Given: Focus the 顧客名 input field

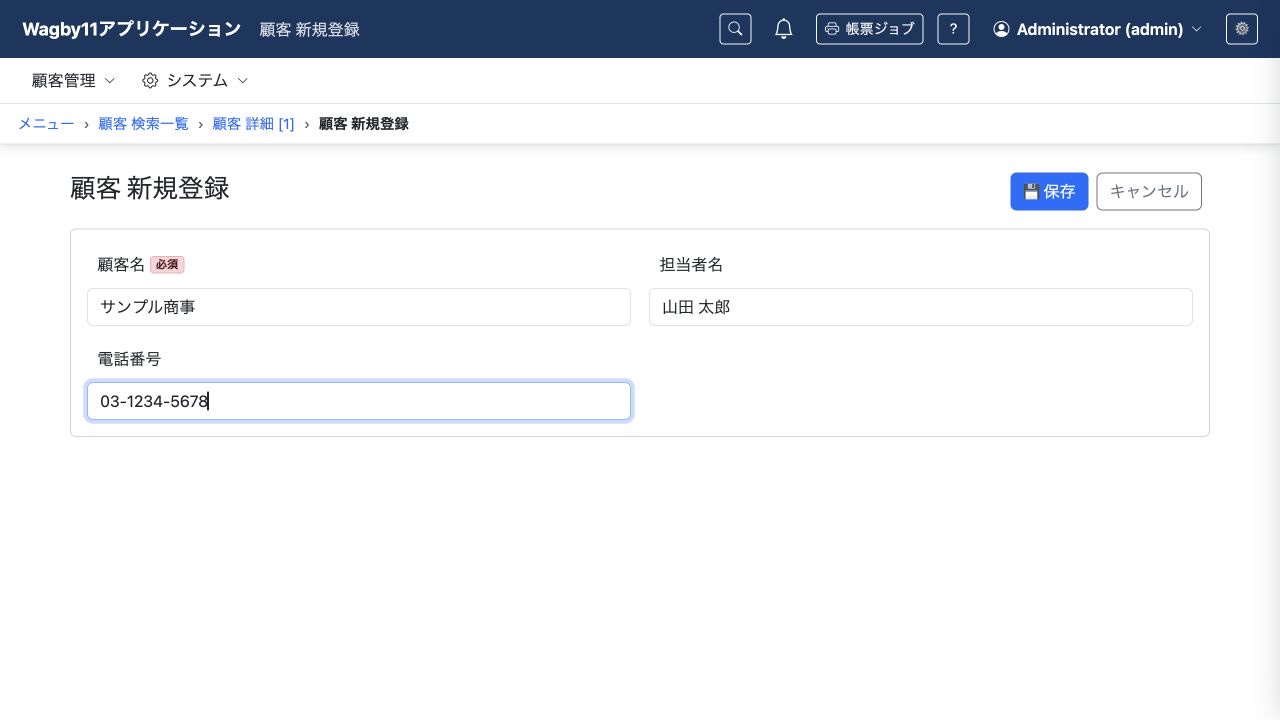Looking at the screenshot, I should 359,307.
